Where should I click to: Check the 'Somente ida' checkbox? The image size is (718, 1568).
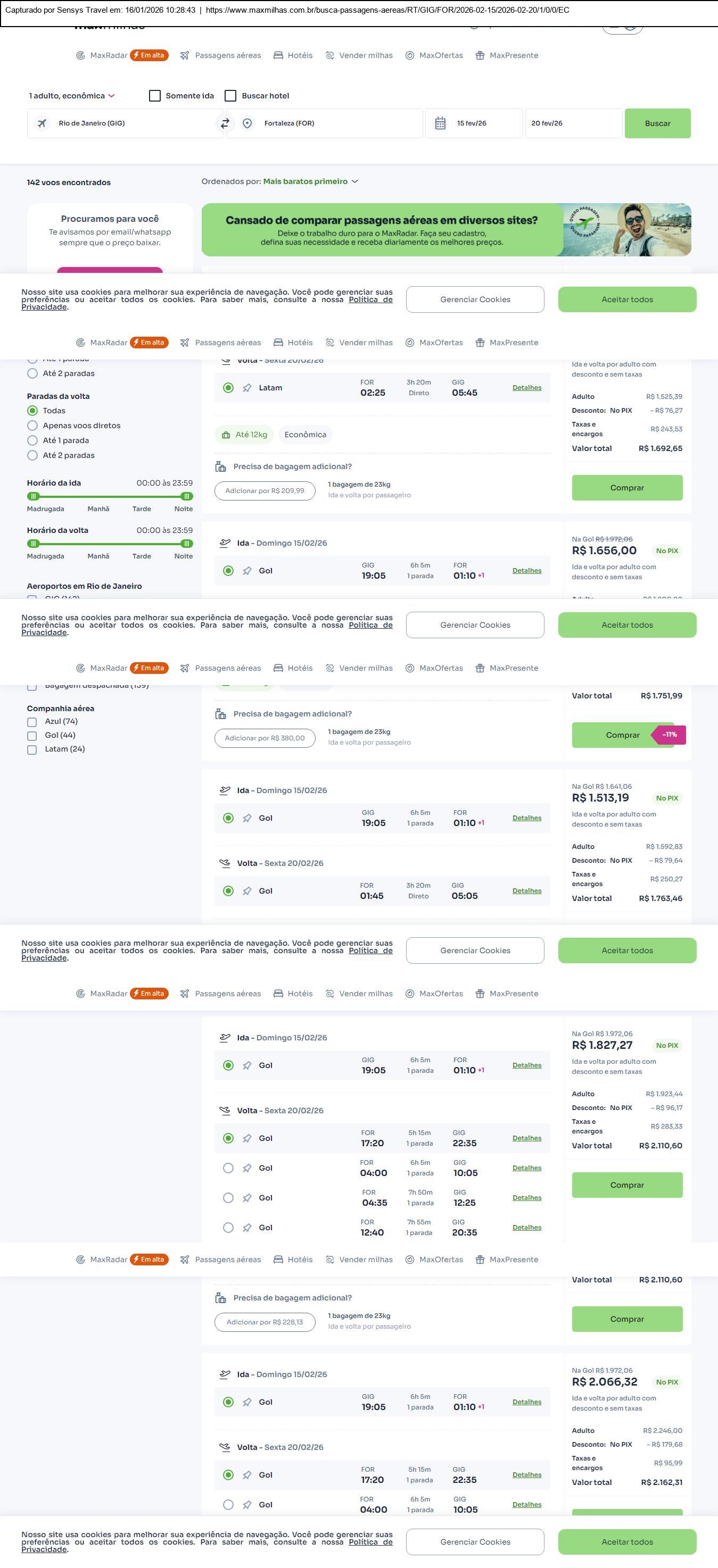tap(155, 96)
